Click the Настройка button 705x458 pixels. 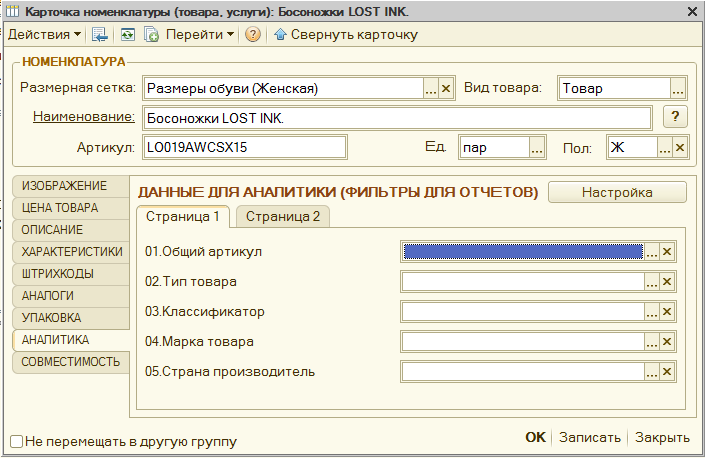point(617,192)
